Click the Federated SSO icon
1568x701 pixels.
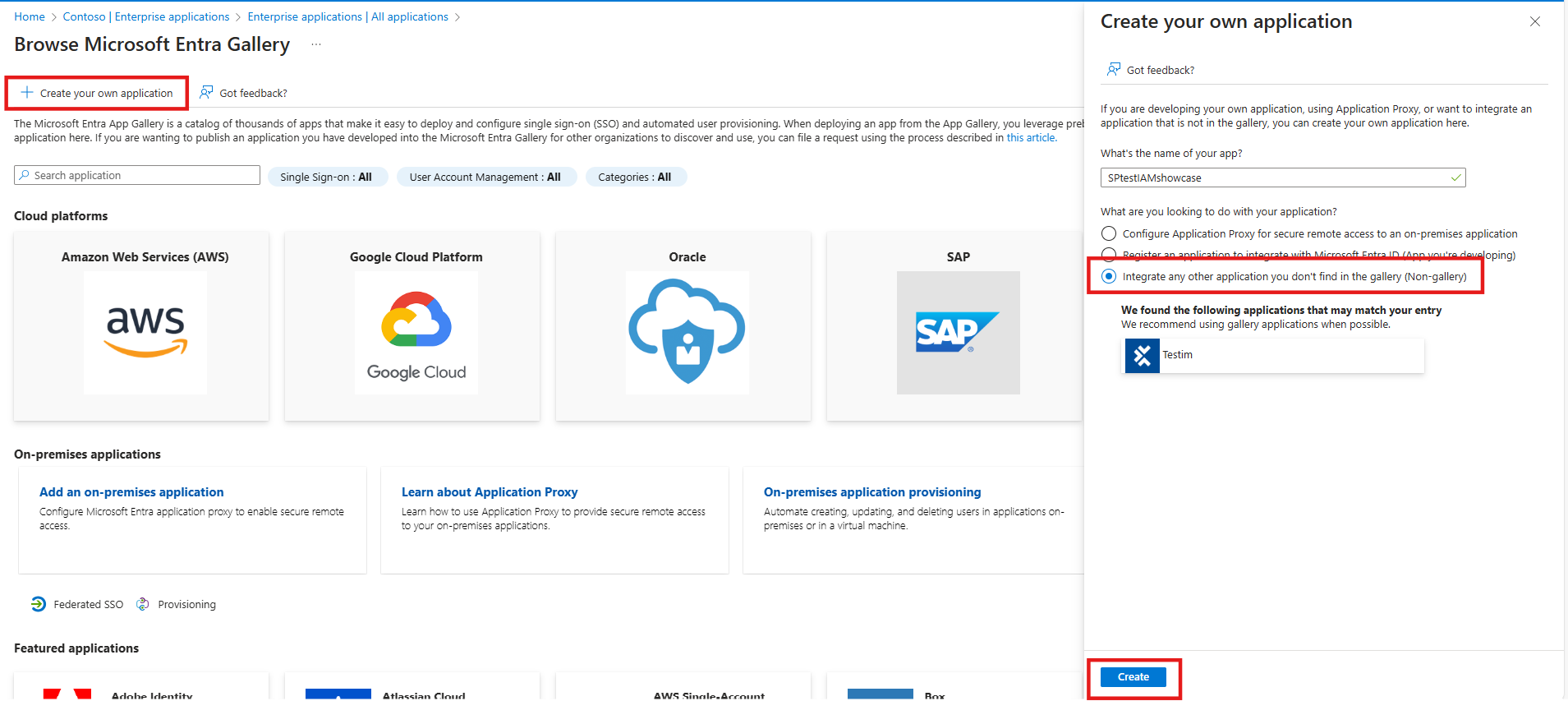click(x=39, y=604)
